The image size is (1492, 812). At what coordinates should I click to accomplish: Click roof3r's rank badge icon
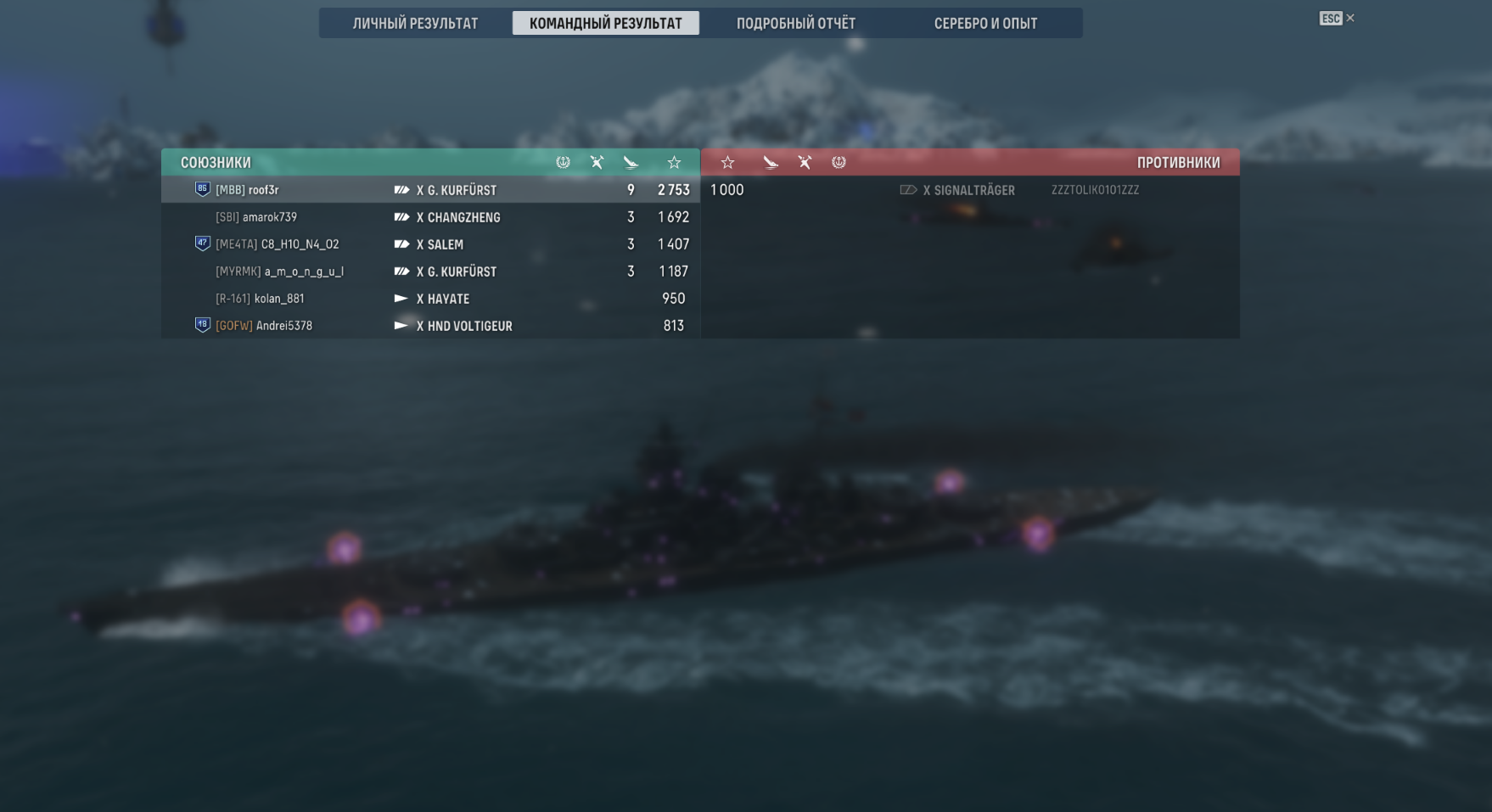click(202, 189)
